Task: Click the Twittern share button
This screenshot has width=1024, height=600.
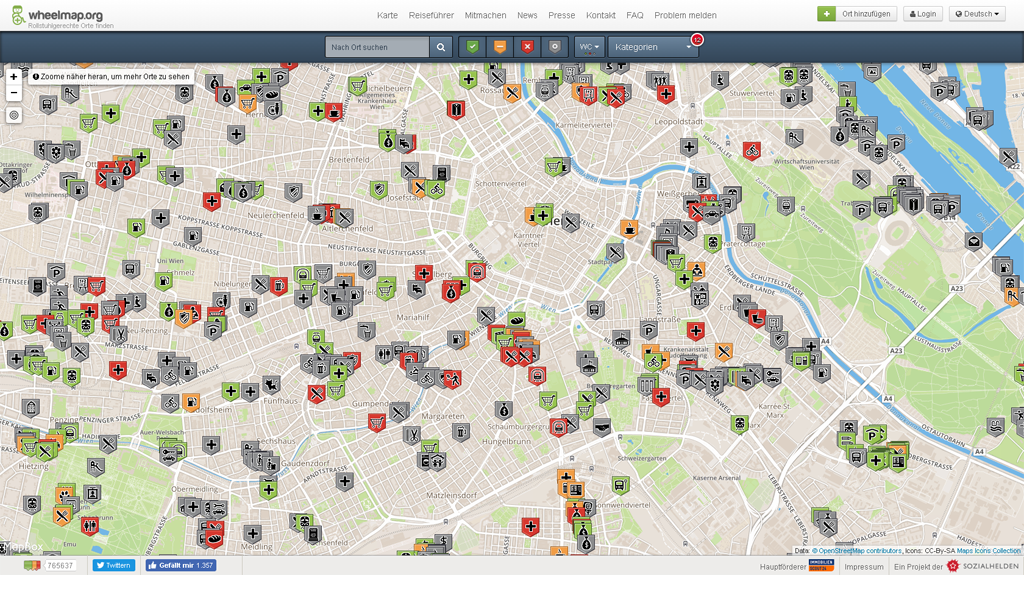Action: [x=114, y=565]
